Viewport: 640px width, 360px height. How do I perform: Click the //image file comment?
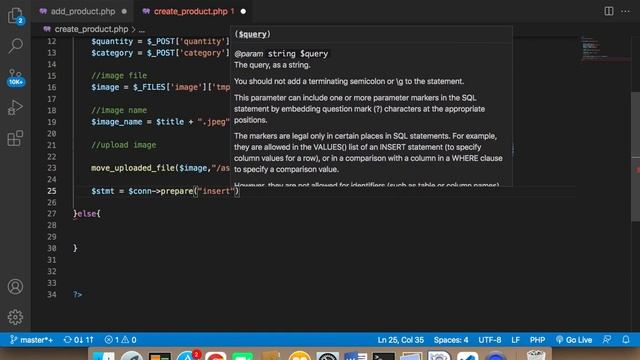pos(119,76)
